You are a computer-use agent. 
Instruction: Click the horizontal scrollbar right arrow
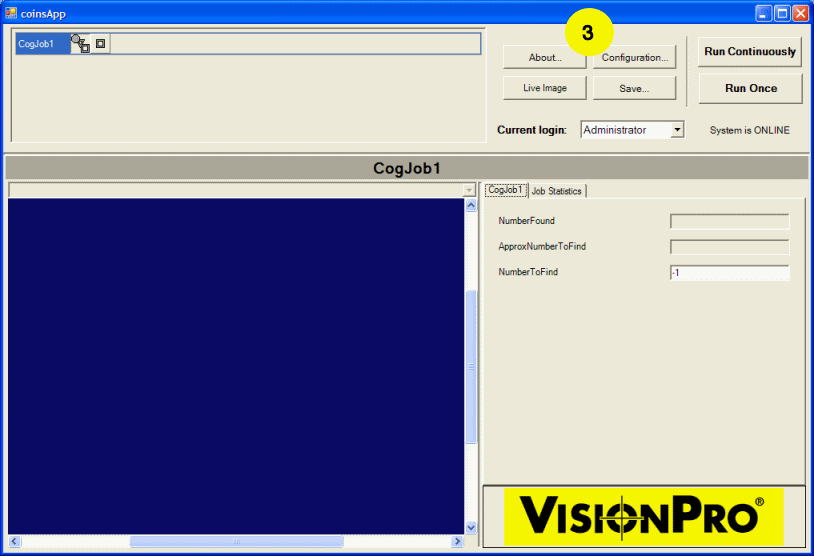[x=458, y=541]
